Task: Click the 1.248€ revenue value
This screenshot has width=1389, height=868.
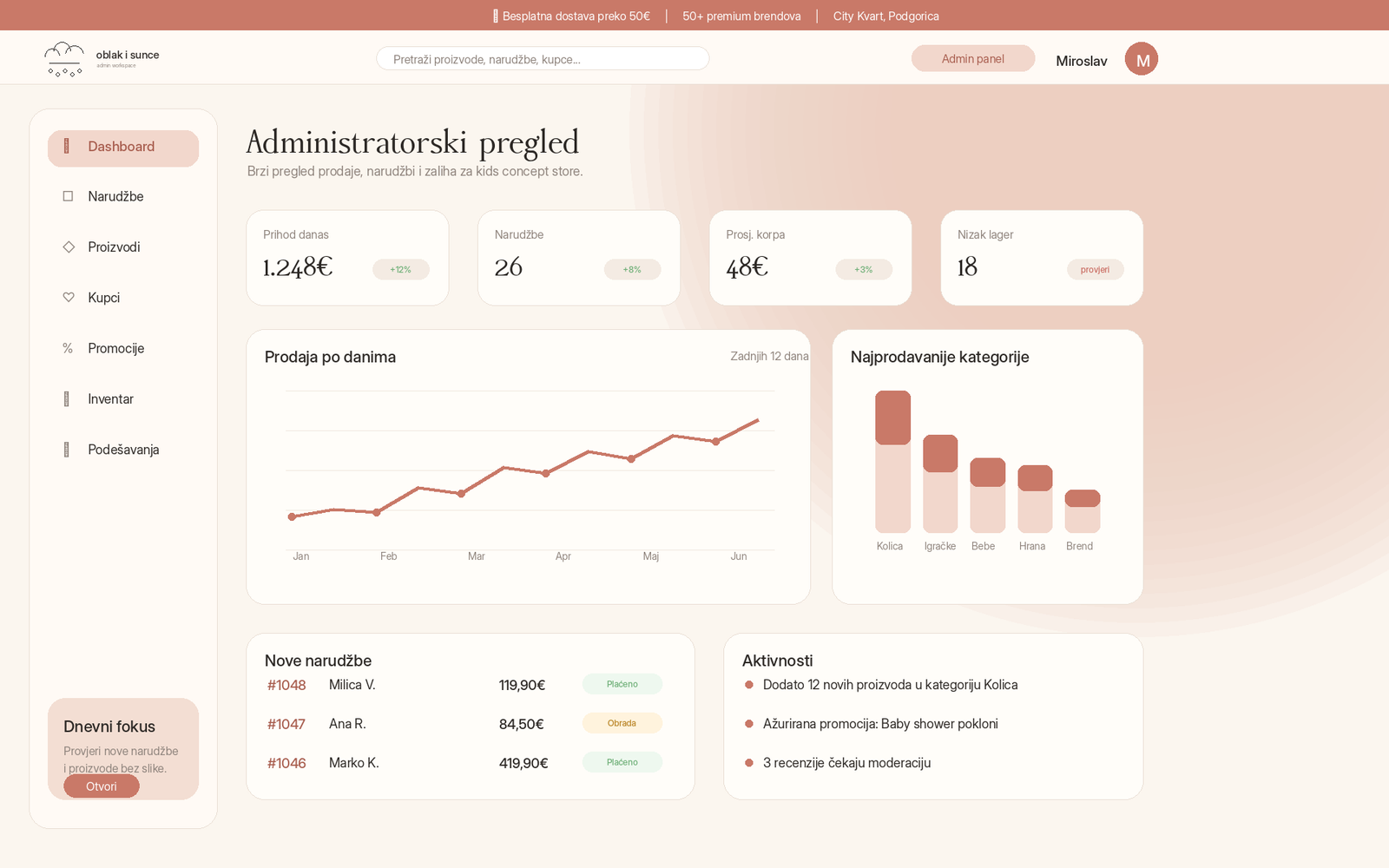Action: click(x=298, y=267)
